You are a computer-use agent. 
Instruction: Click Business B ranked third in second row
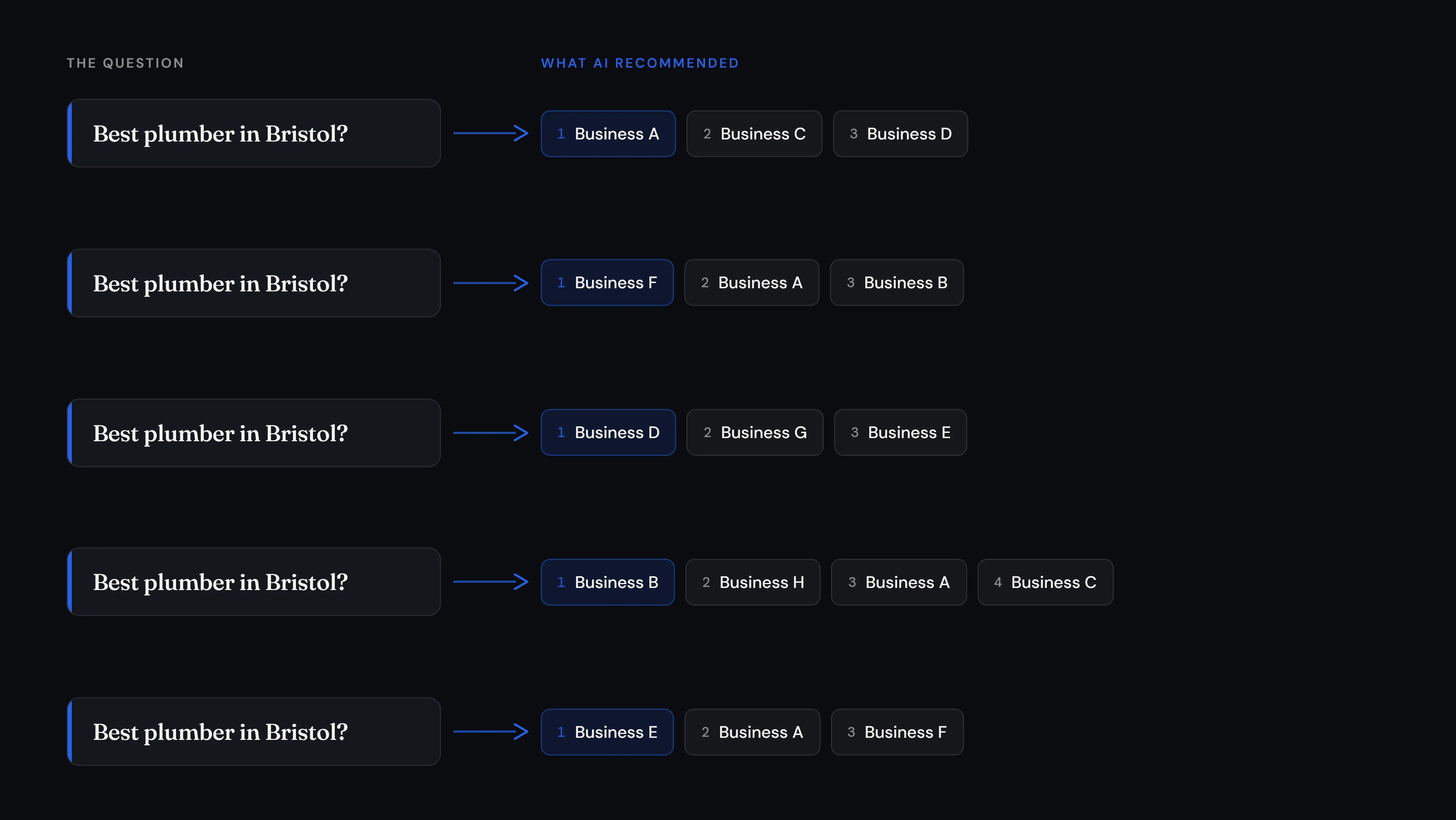pos(896,283)
